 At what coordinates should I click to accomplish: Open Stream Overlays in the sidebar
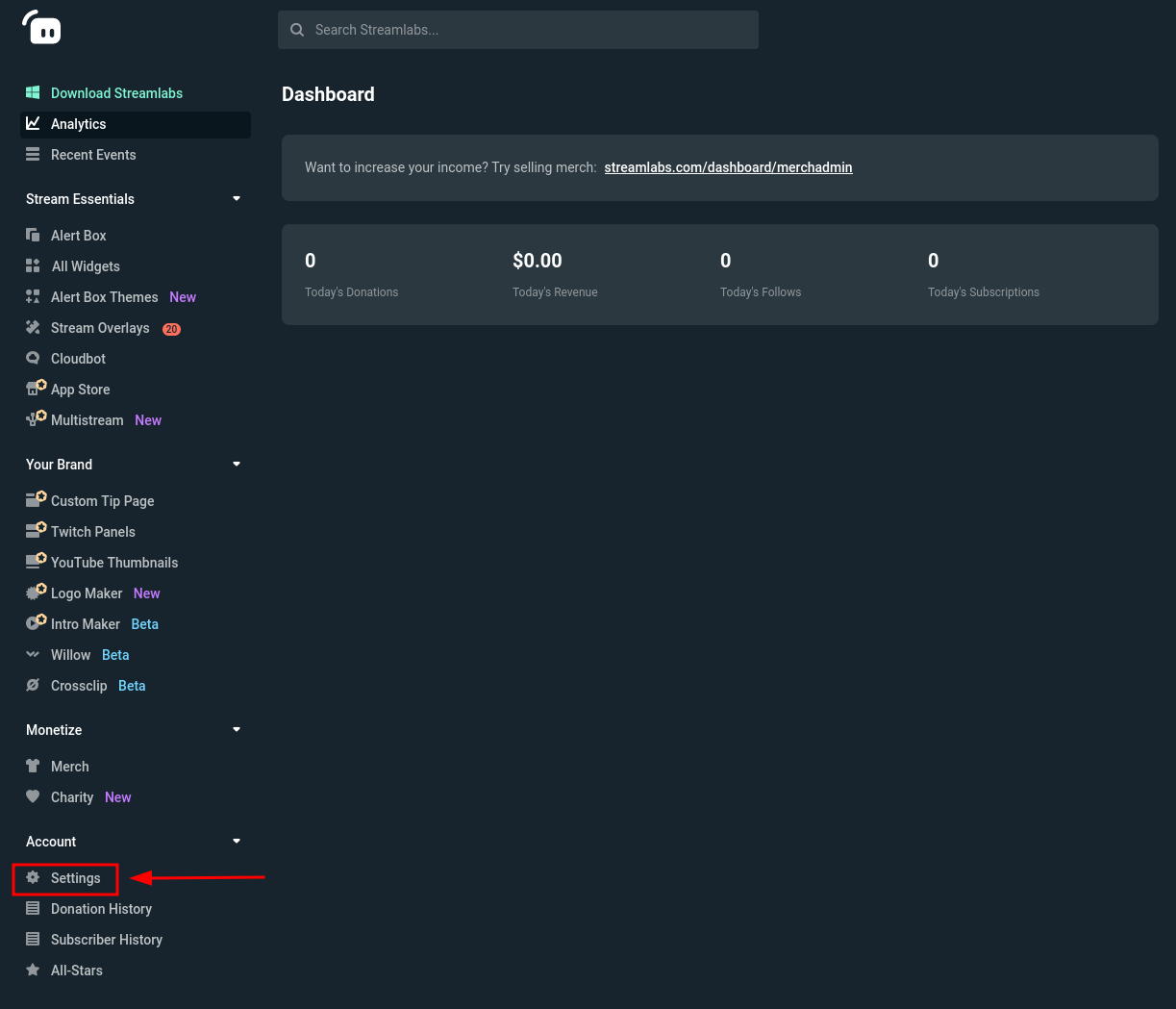(100, 328)
